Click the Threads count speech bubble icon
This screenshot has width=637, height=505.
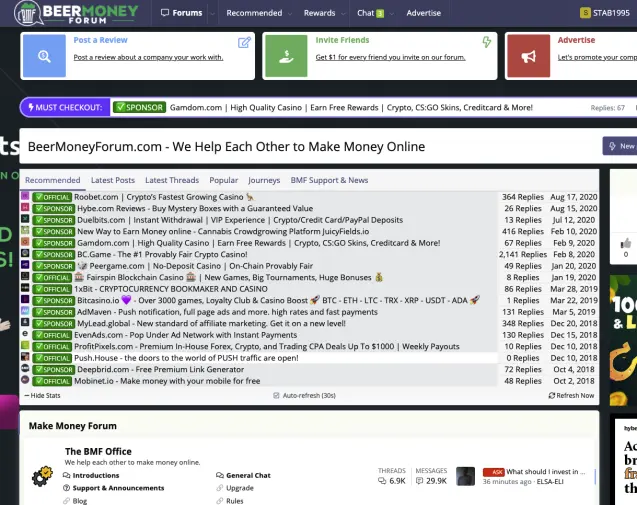pos(382,481)
